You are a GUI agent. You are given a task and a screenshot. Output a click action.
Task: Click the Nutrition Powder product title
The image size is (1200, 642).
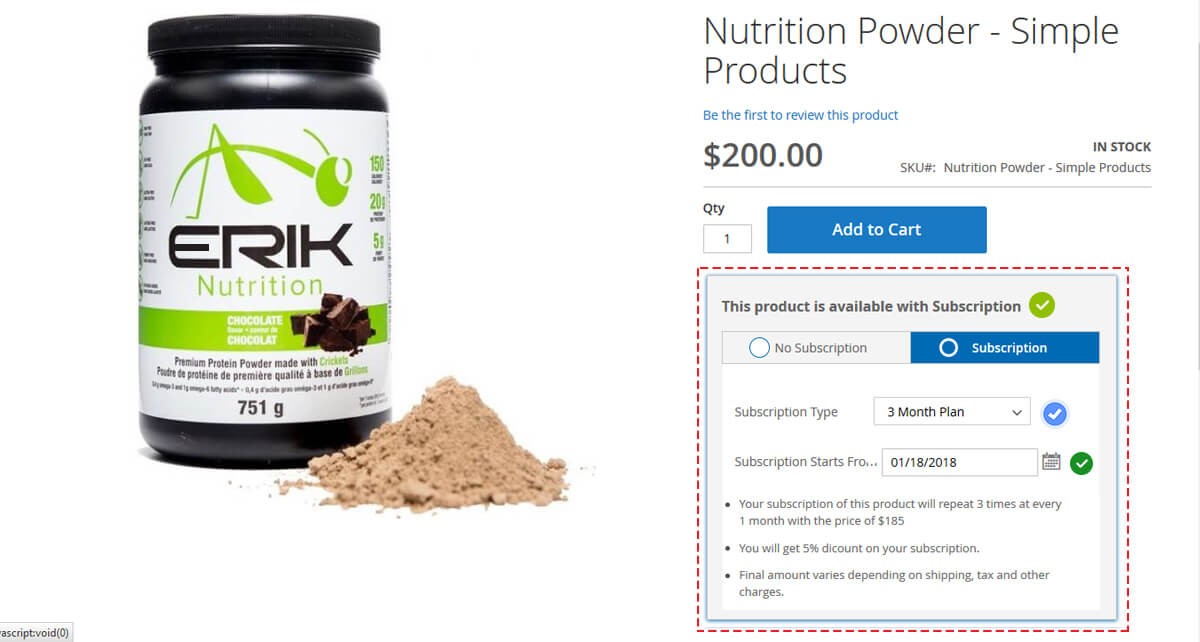[910, 51]
